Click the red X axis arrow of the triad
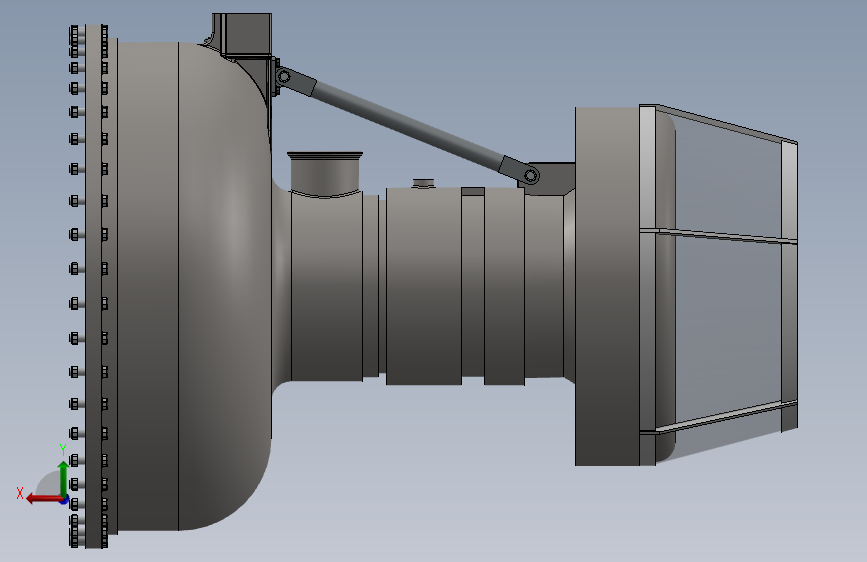The height and width of the screenshot is (562, 867). point(44,499)
